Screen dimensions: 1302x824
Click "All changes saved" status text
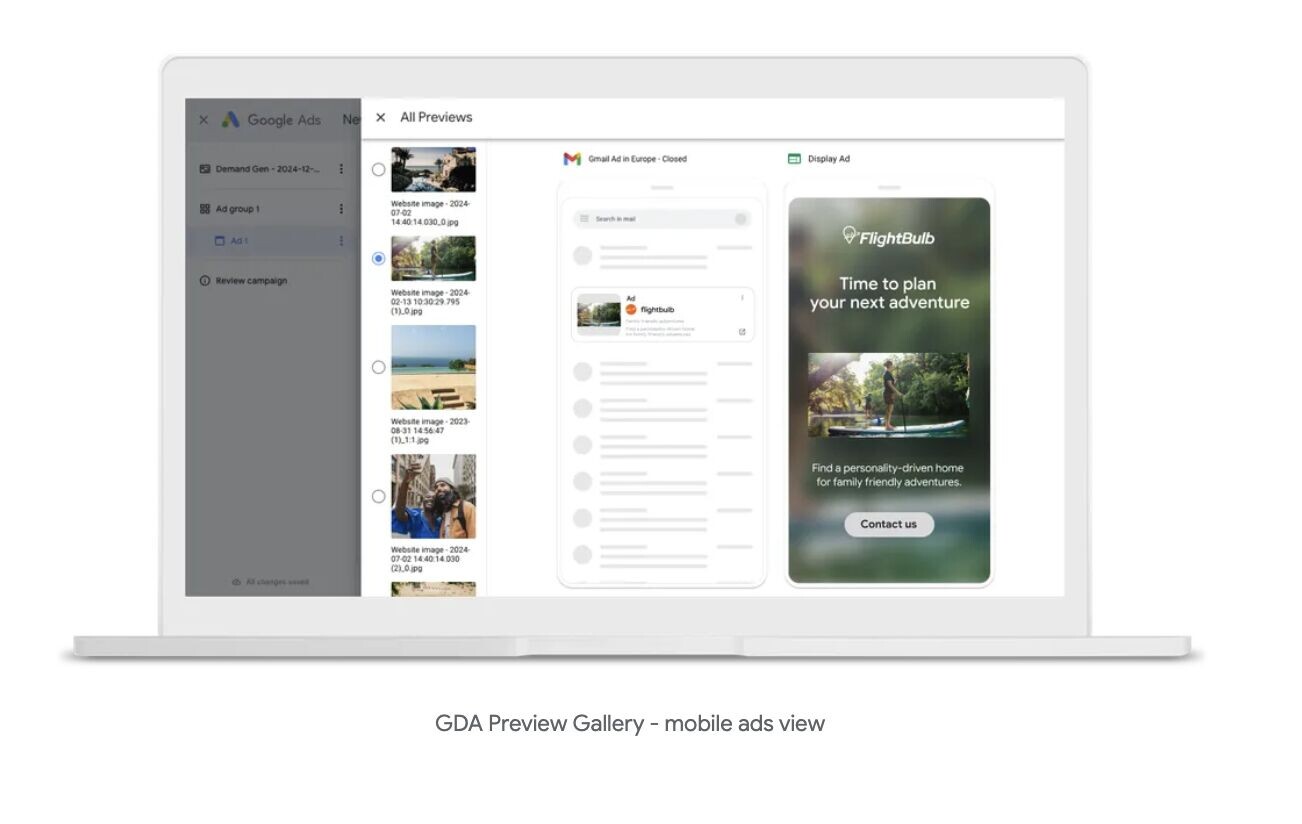(x=277, y=582)
